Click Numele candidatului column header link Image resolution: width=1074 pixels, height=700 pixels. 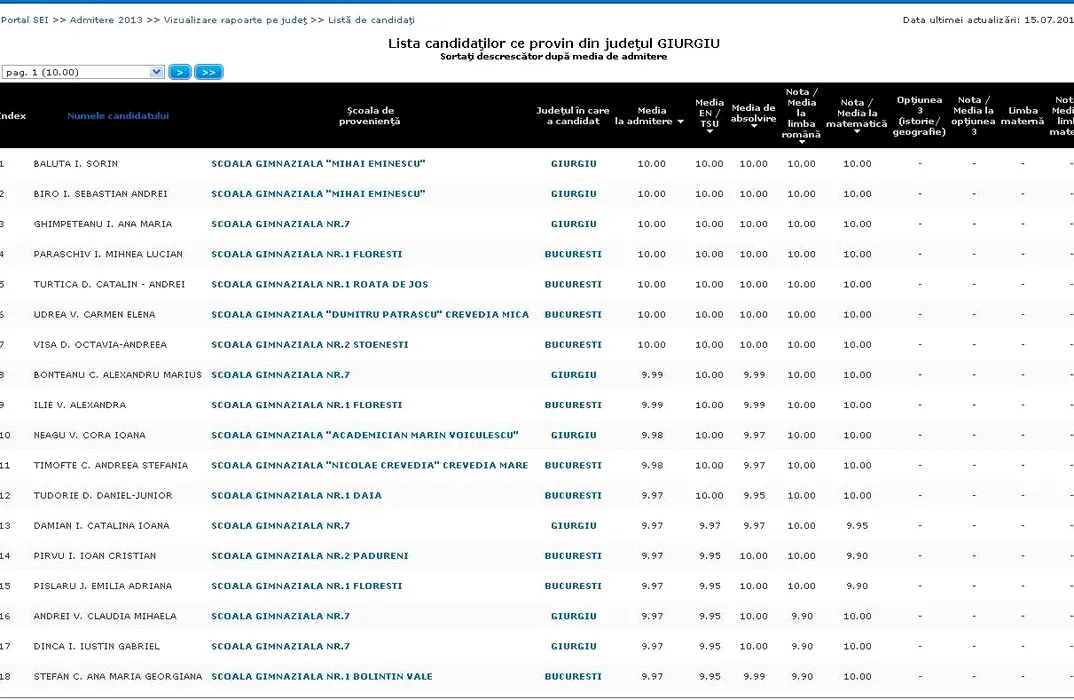118,116
